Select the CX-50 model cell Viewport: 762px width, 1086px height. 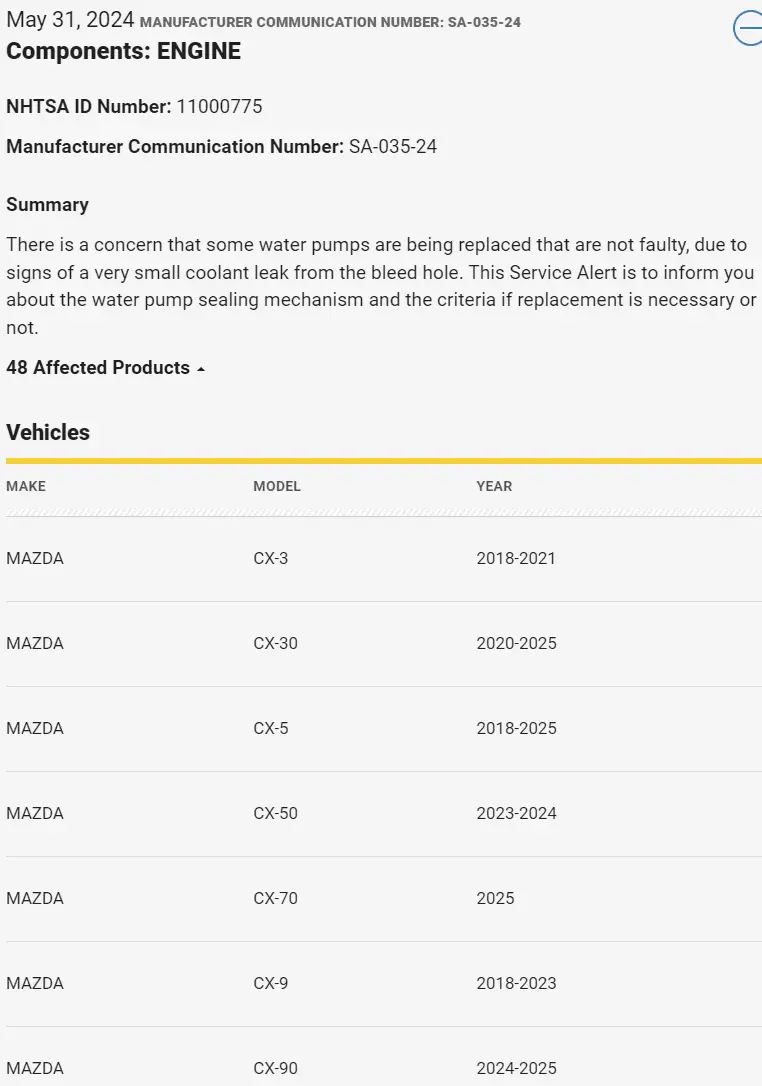[x=276, y=813]
